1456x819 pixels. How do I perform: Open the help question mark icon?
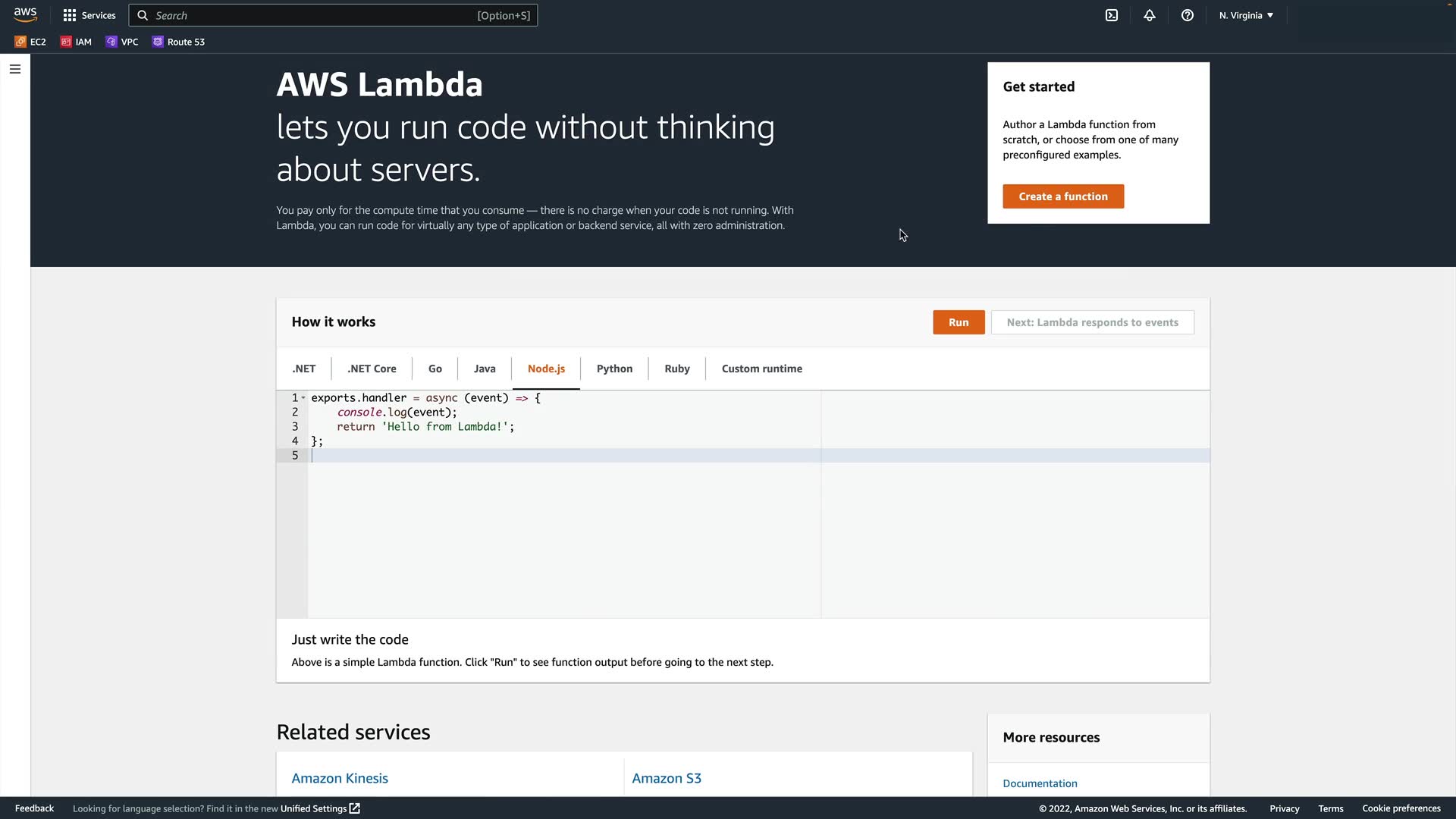click(1188, 15)
